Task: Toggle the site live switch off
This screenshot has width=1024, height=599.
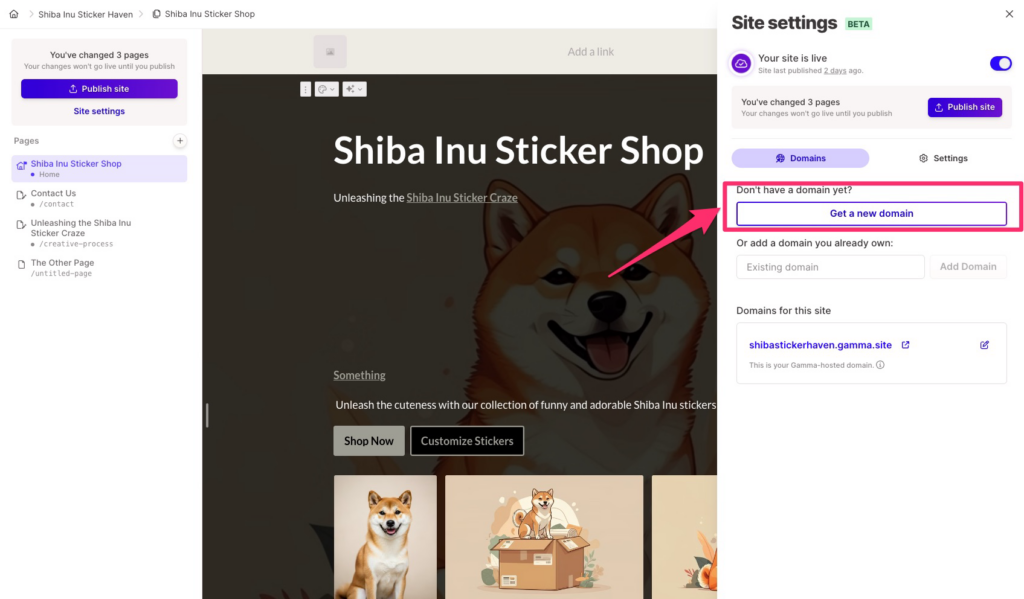Action: coord(1000,63)
